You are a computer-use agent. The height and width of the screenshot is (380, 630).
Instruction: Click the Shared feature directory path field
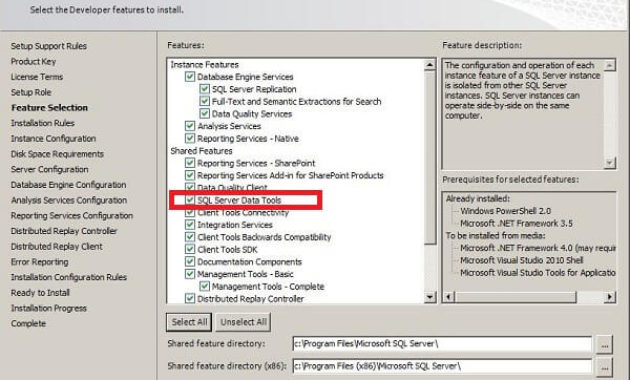click(x=442, y=344)
